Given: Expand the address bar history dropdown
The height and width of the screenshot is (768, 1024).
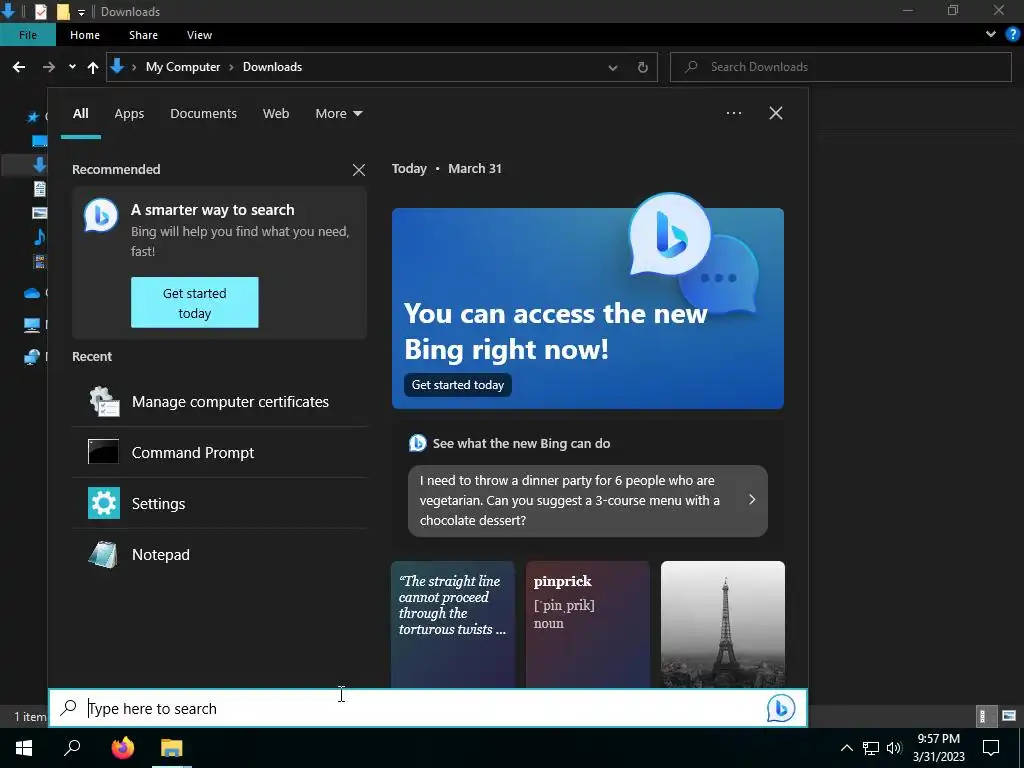Looking at the screenshot, I should pos(613,67).
